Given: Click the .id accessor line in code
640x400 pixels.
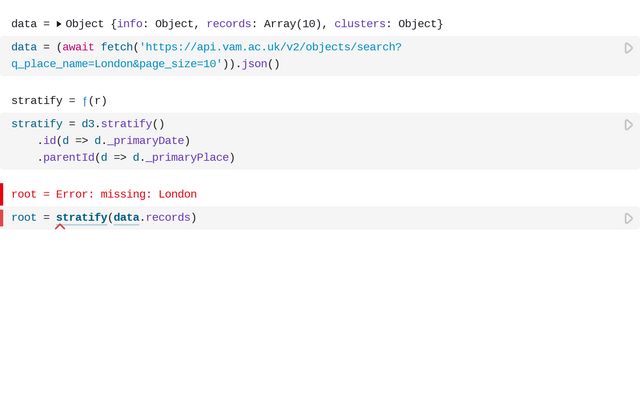Looking at the screenshot, I should click(x=113, y=141).
